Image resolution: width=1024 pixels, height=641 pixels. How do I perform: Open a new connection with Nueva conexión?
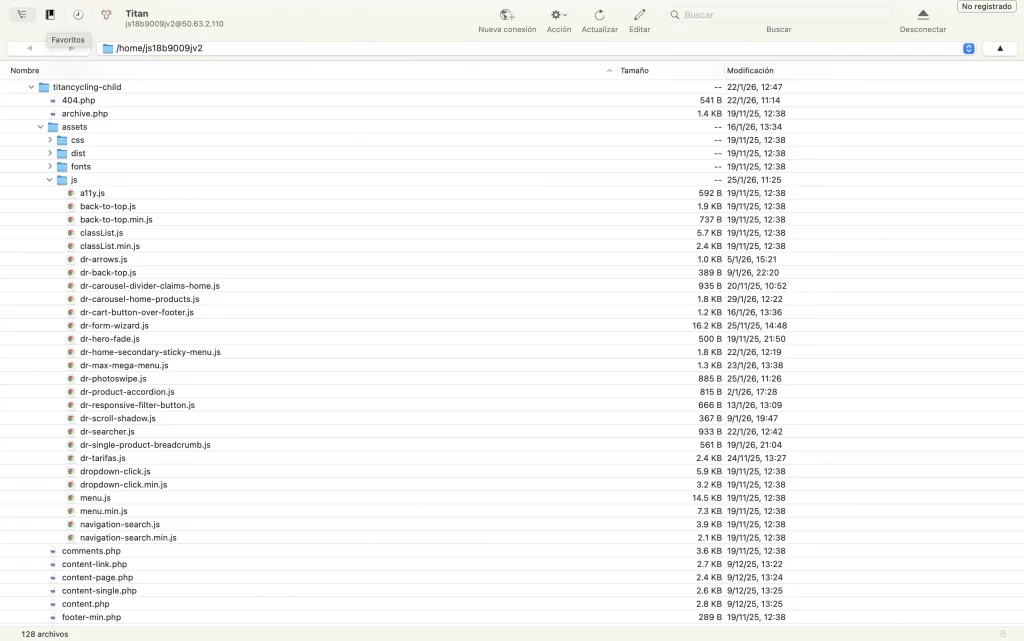[x=507, y=16]
